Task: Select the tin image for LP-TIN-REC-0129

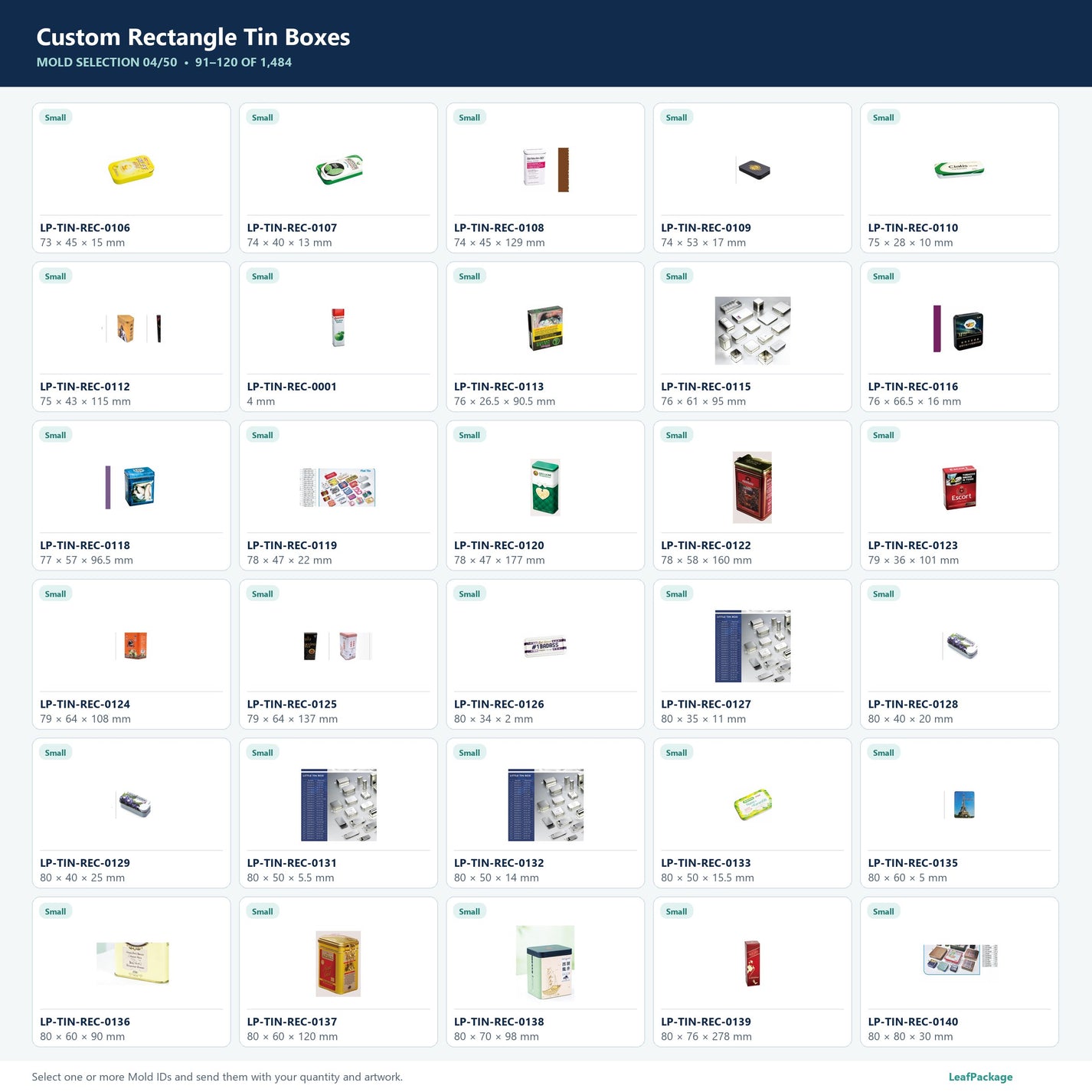Action: click(x=133, y=805)
